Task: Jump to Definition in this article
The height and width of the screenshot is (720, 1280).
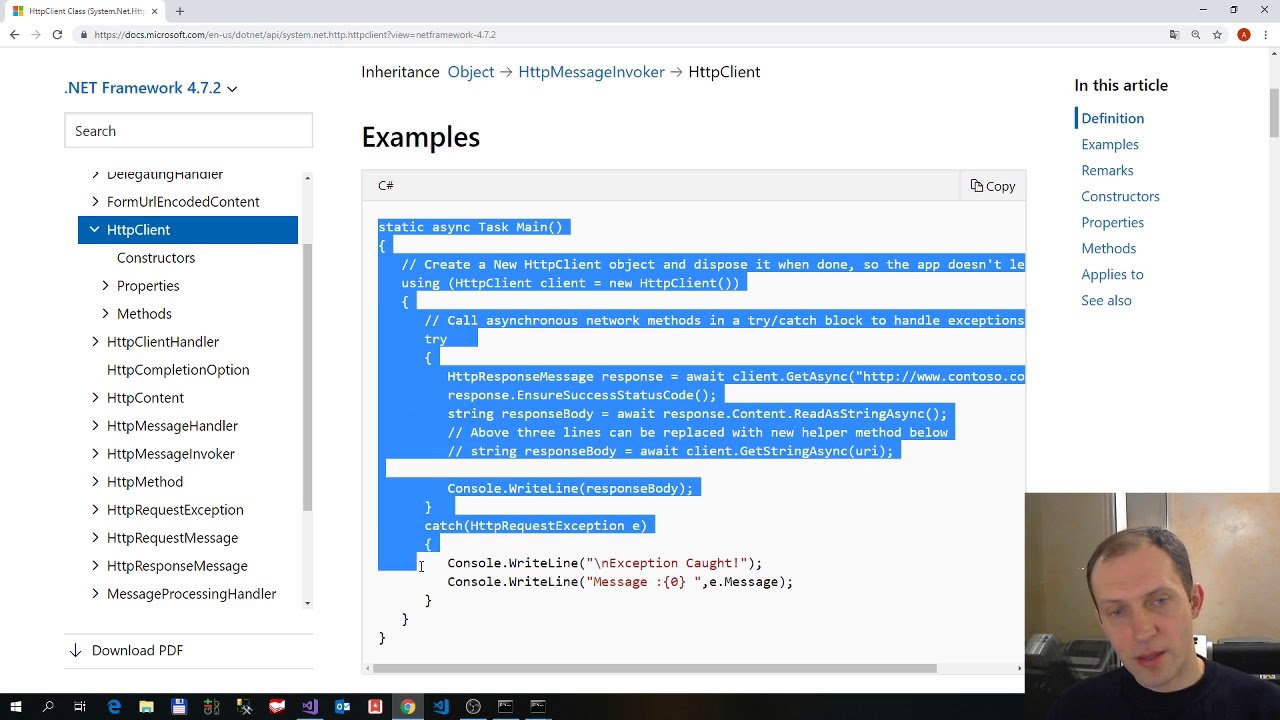Action: point(1112,118)
